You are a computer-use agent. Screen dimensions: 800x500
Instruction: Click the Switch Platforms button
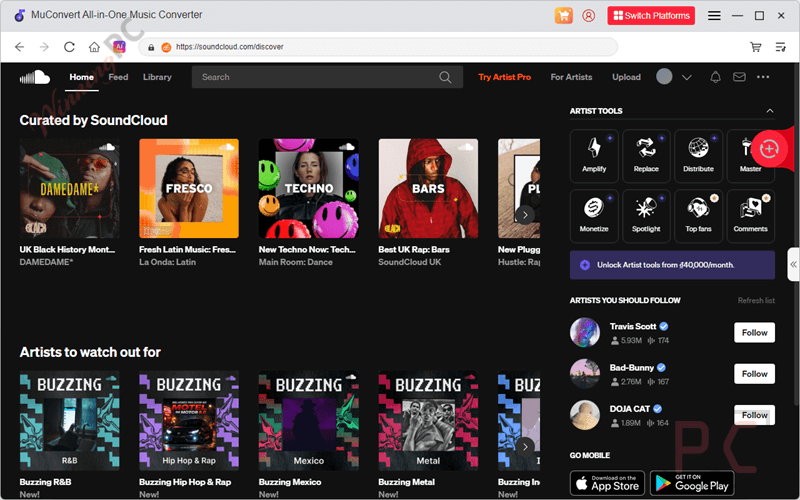(x=651, y=15)
